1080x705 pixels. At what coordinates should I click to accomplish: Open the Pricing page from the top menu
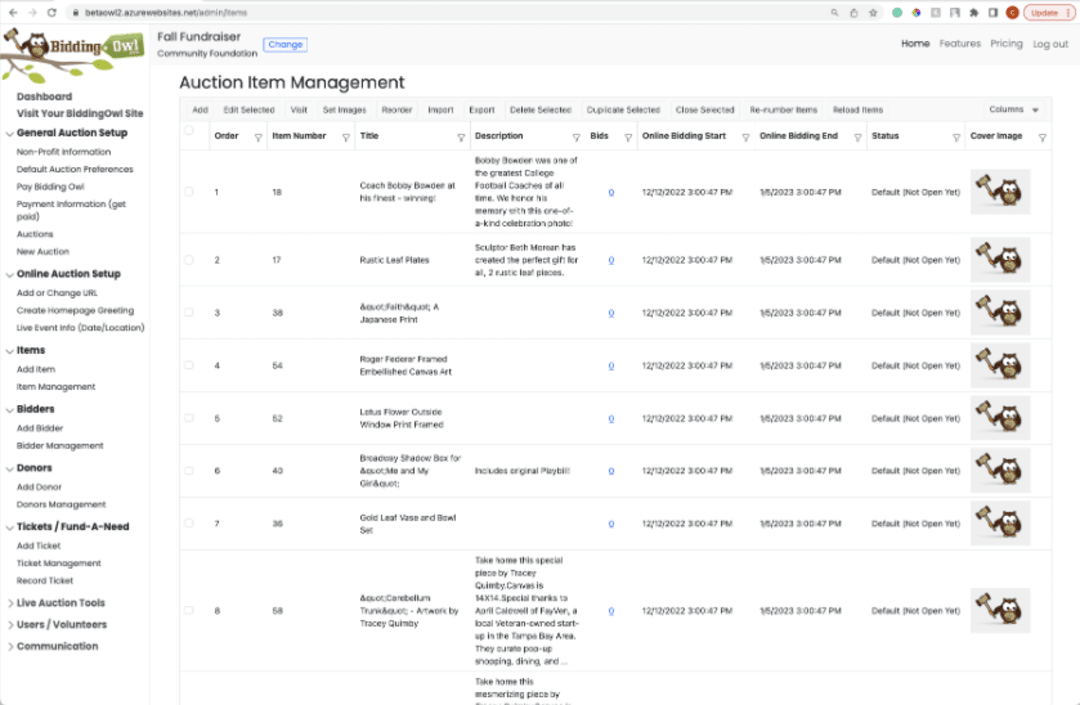(1006, 44)
